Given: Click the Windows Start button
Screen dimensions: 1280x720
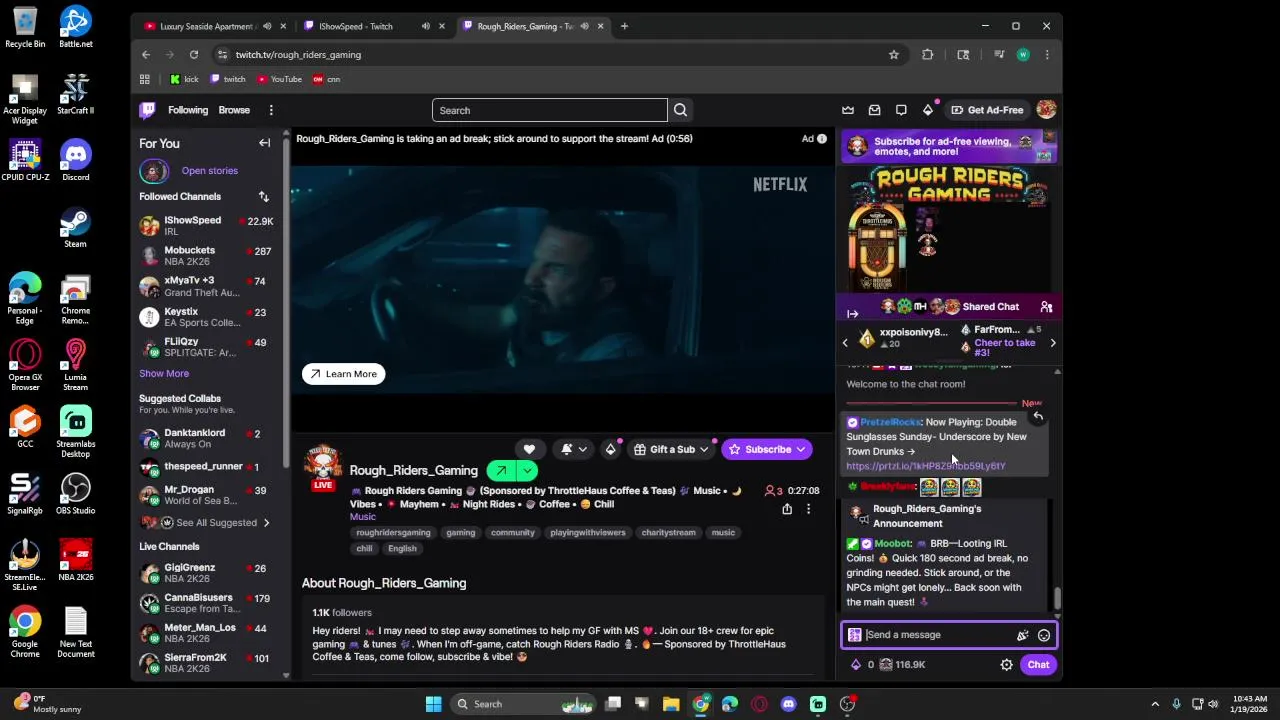Looking at the screenshot, I should click(x=434, y=704).
